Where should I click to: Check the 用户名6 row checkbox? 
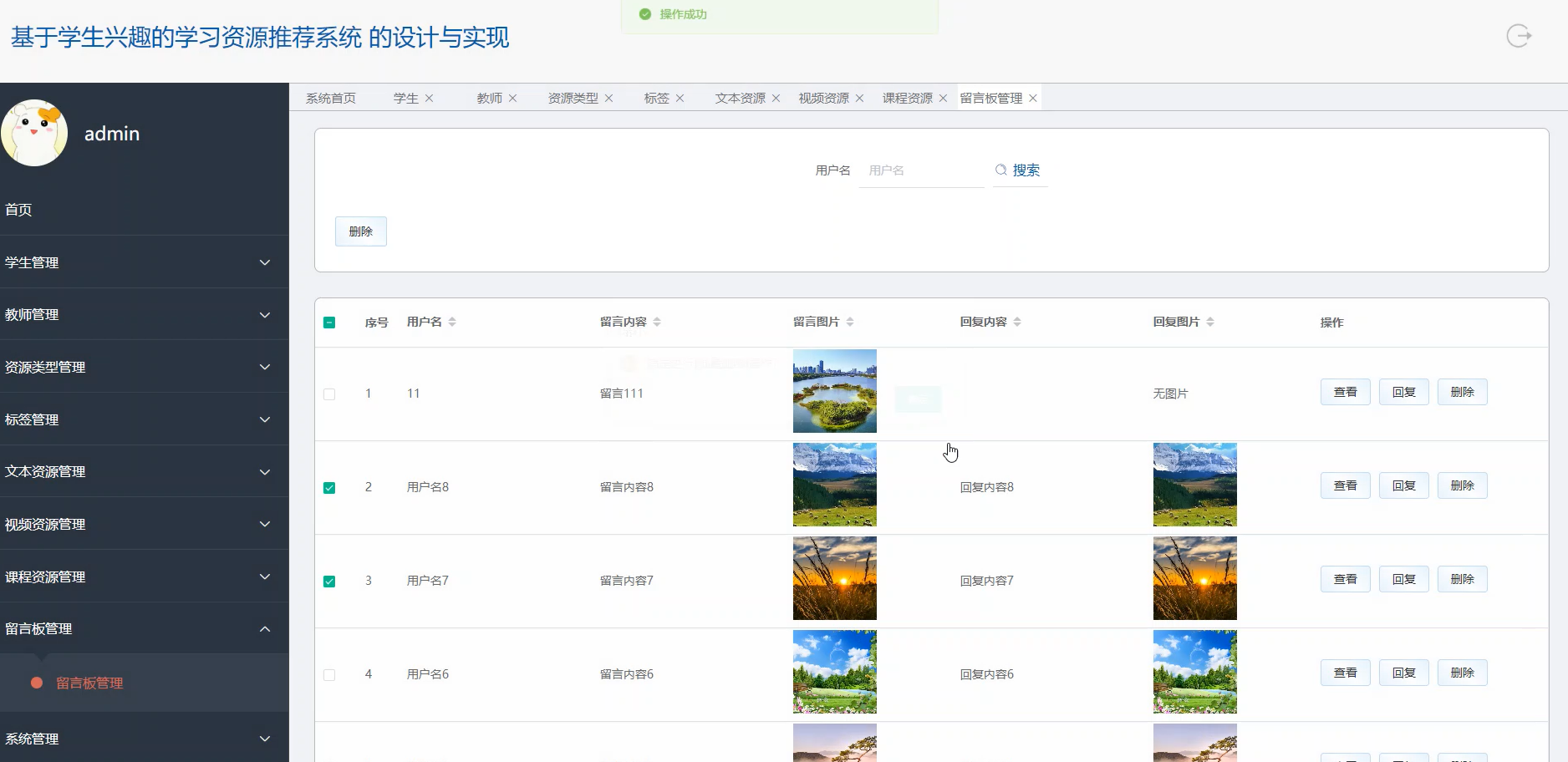coord(329,675)
